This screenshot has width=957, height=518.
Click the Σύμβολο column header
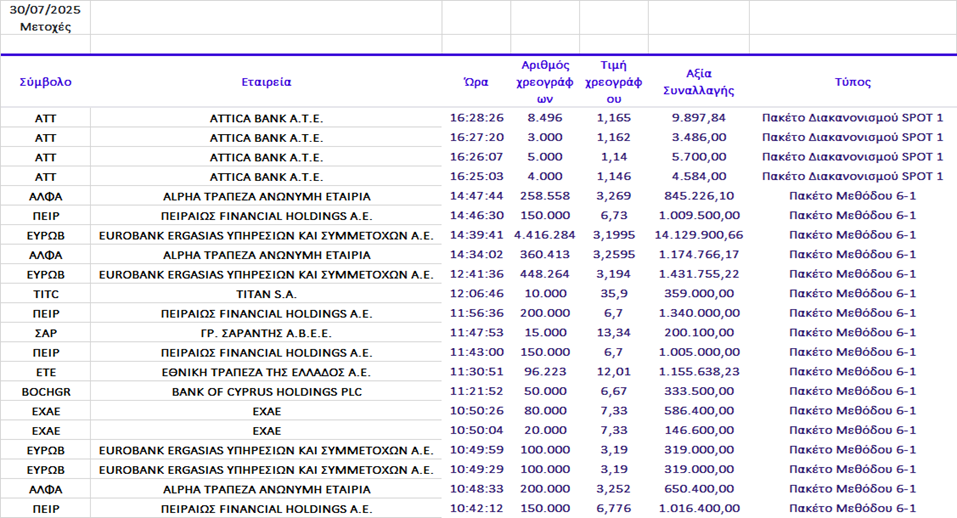[x=45, y=82]
